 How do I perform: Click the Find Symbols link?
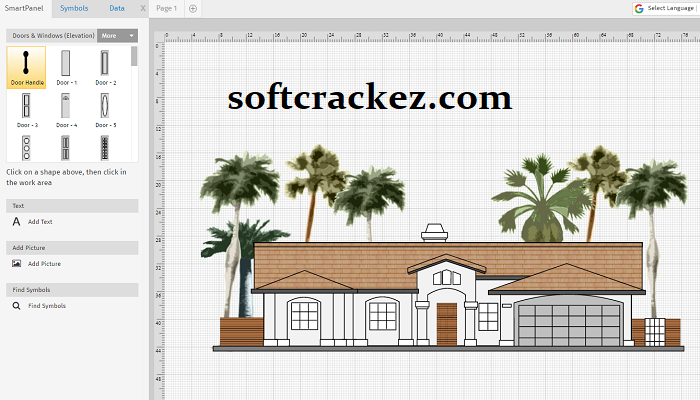[x=47, y=306]
